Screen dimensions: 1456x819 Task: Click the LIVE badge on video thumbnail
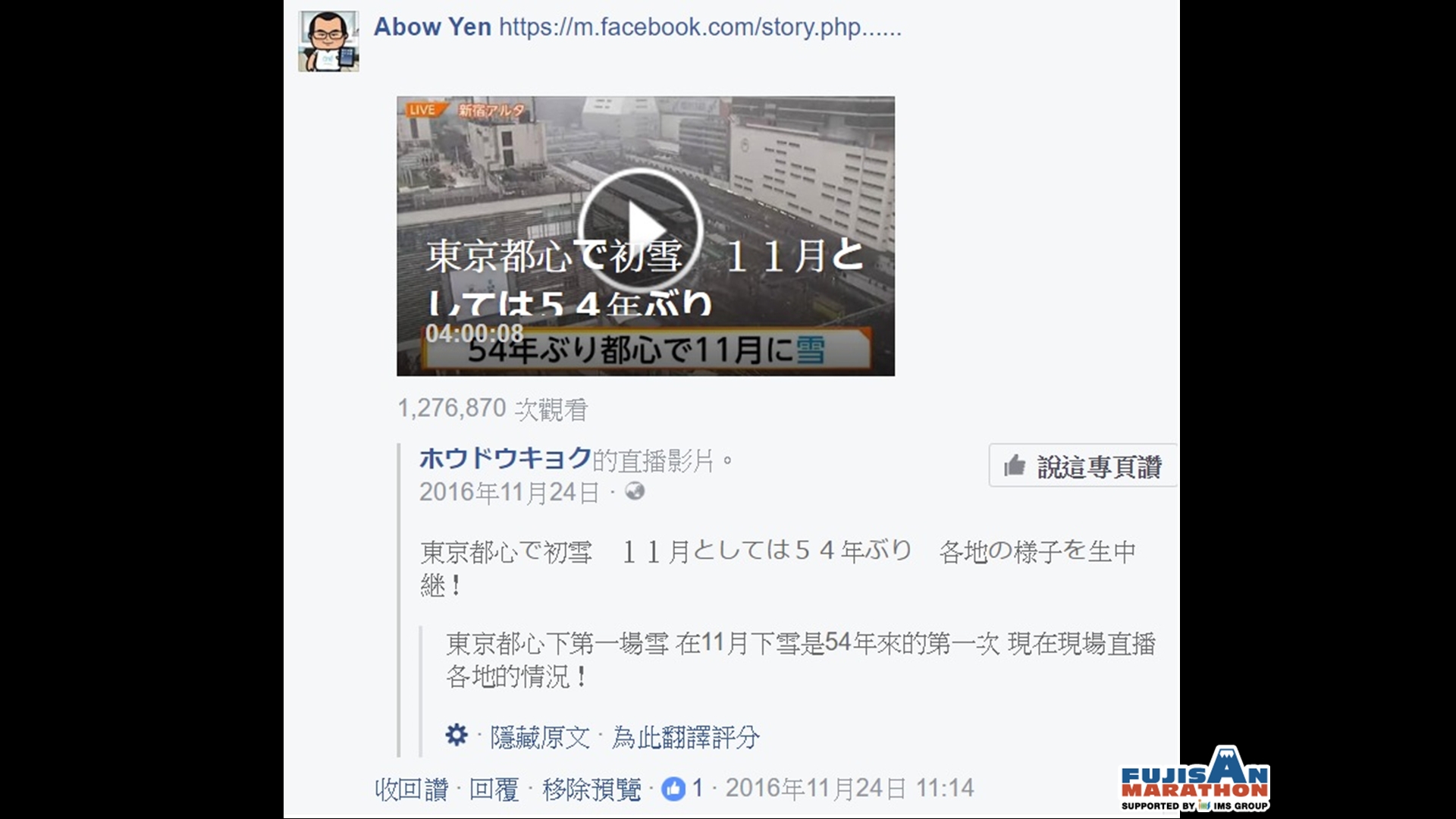(x=422, y=110)
